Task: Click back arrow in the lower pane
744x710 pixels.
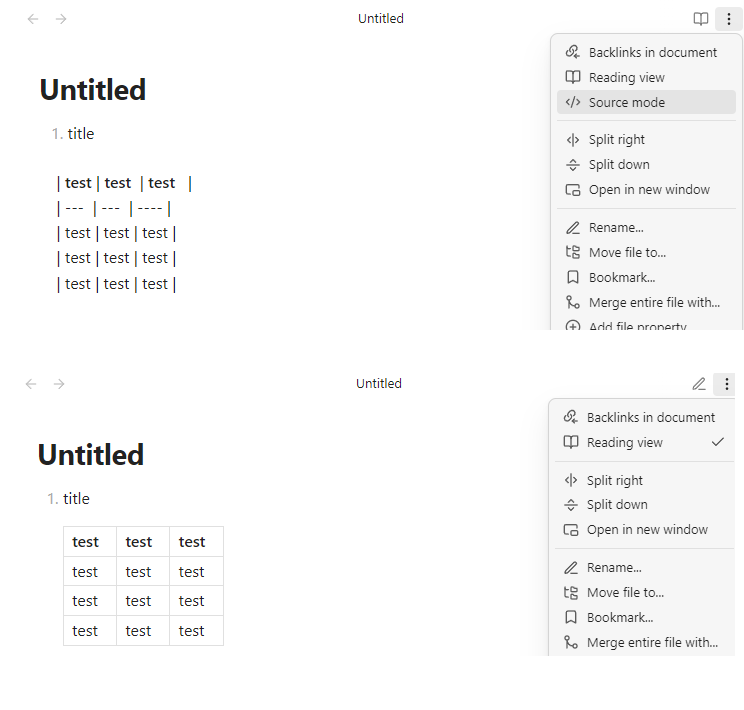Action: 31,384
